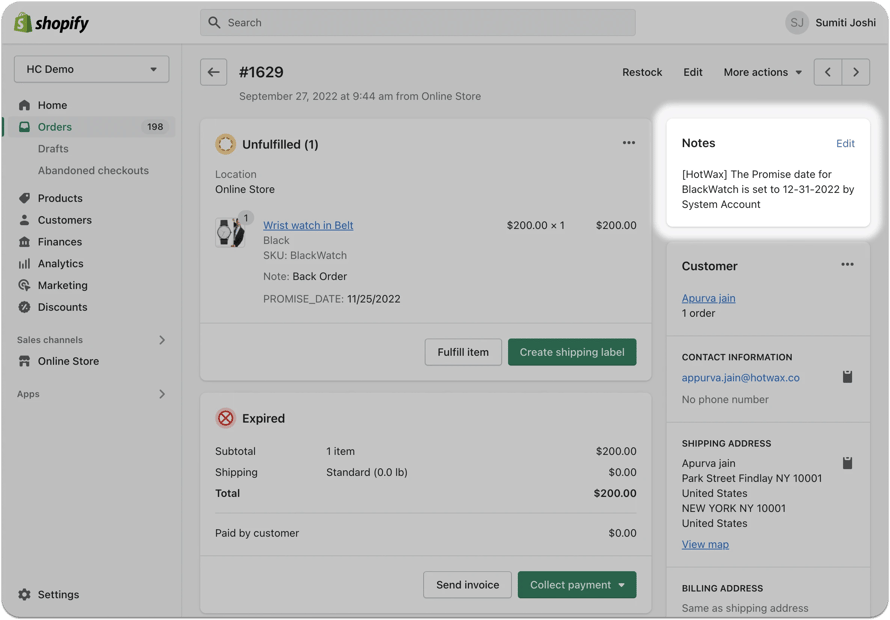Click the Sumiti Joshi user name

point(845,23)
